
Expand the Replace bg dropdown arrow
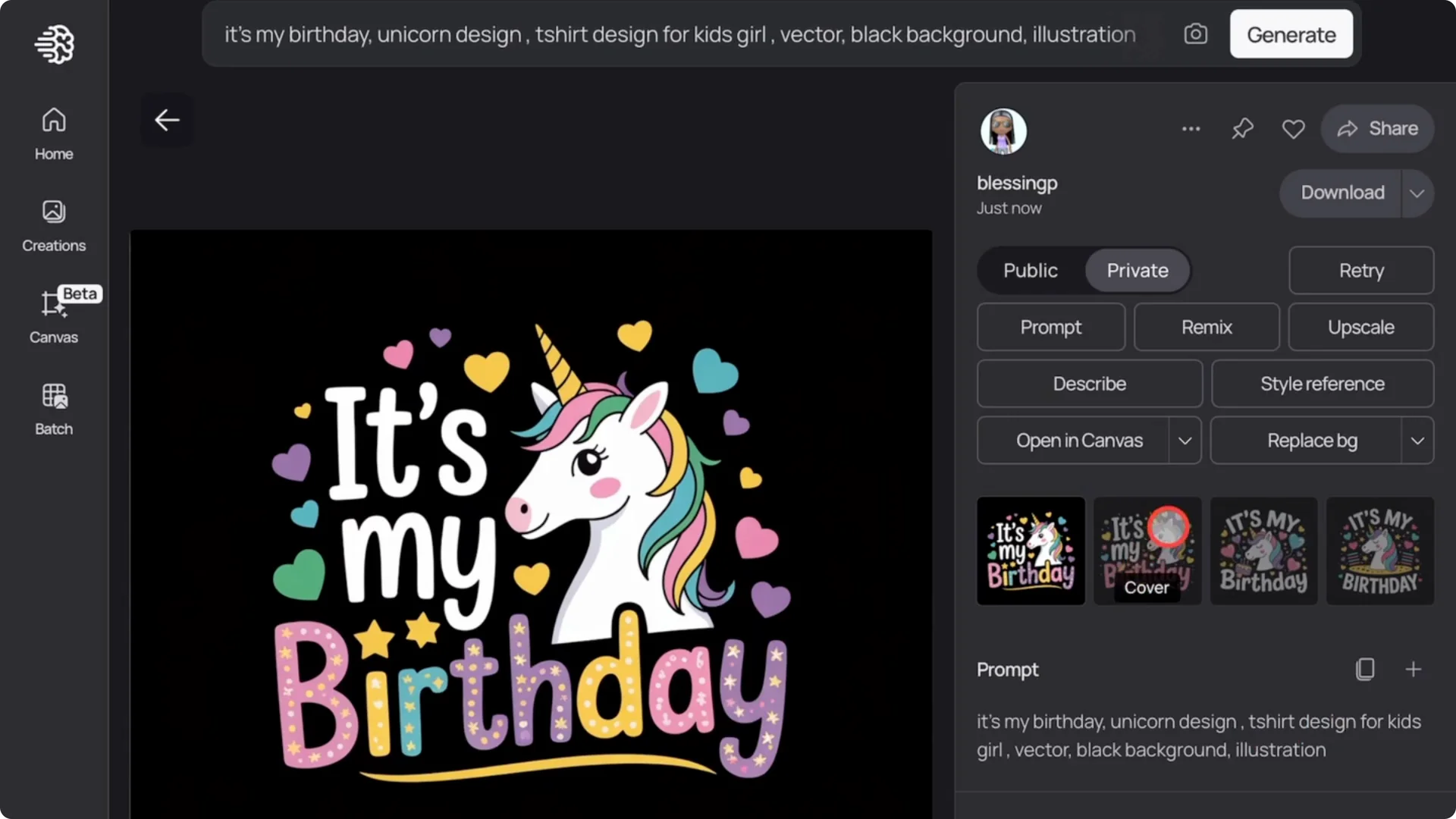1419,440
